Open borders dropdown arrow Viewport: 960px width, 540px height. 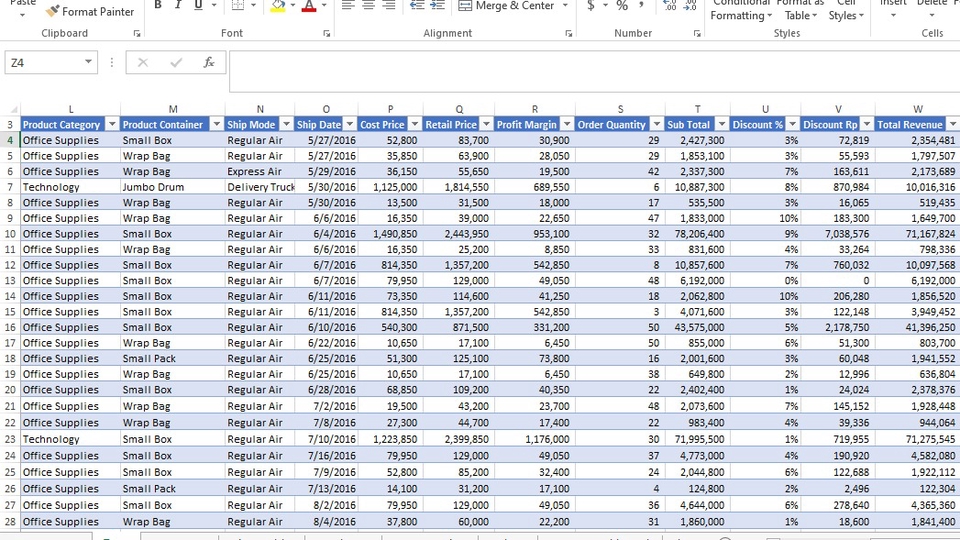click(x=253, y=6)
